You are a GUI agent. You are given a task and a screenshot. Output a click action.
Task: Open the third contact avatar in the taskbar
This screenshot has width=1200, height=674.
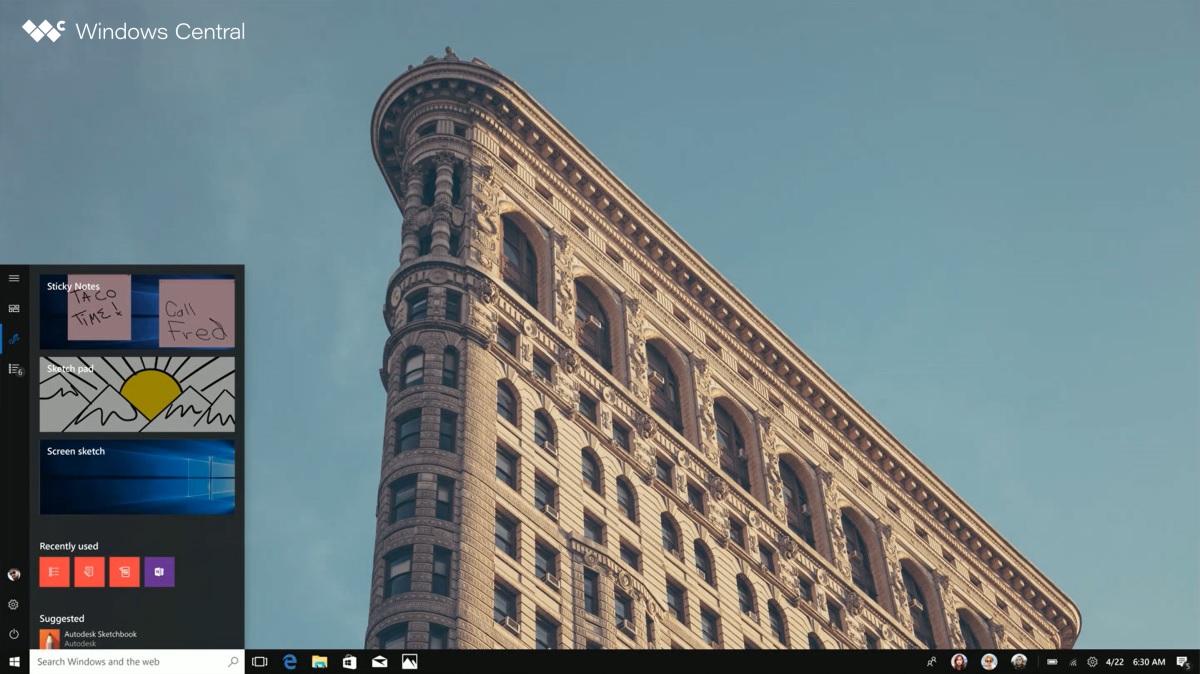[x=1019, y=662]
